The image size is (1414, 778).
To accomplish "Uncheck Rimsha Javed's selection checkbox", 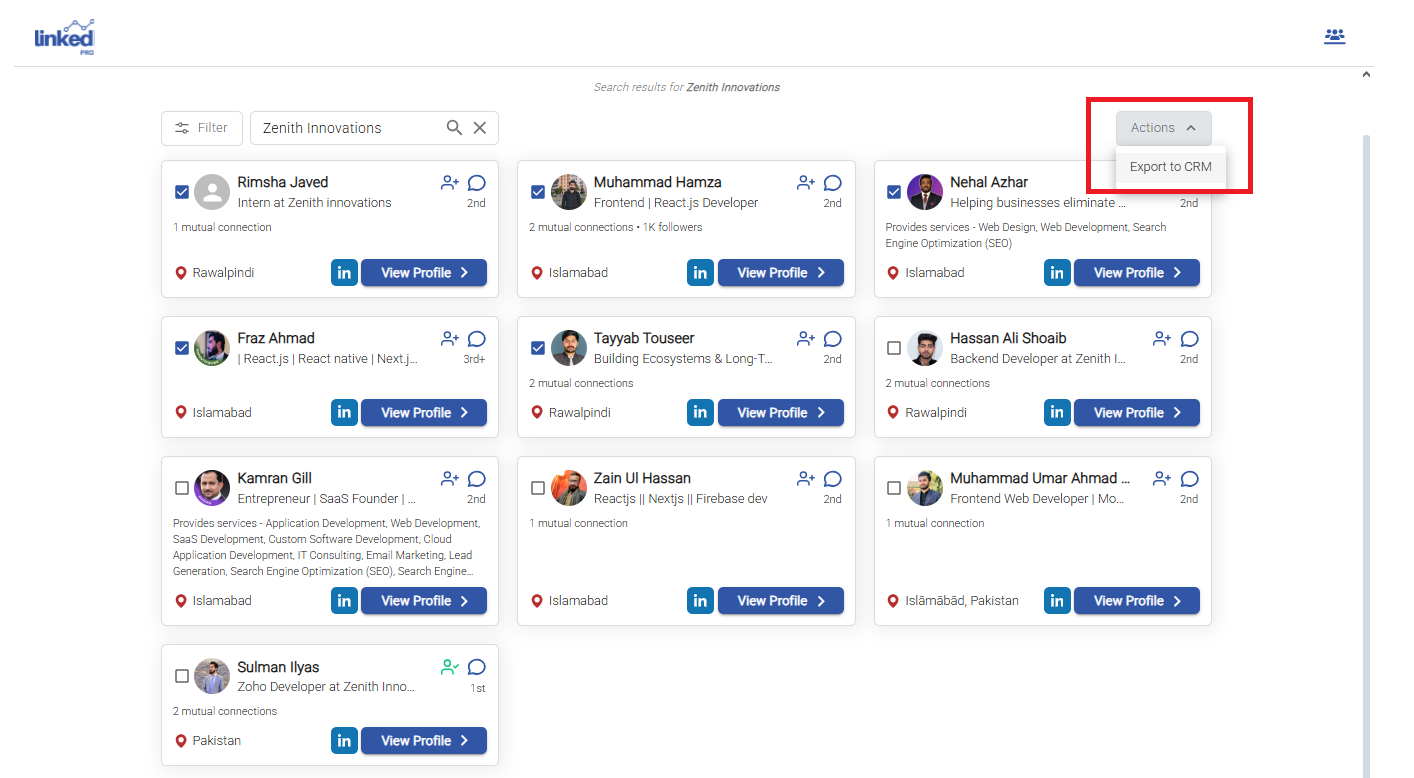I will [182, 192].
